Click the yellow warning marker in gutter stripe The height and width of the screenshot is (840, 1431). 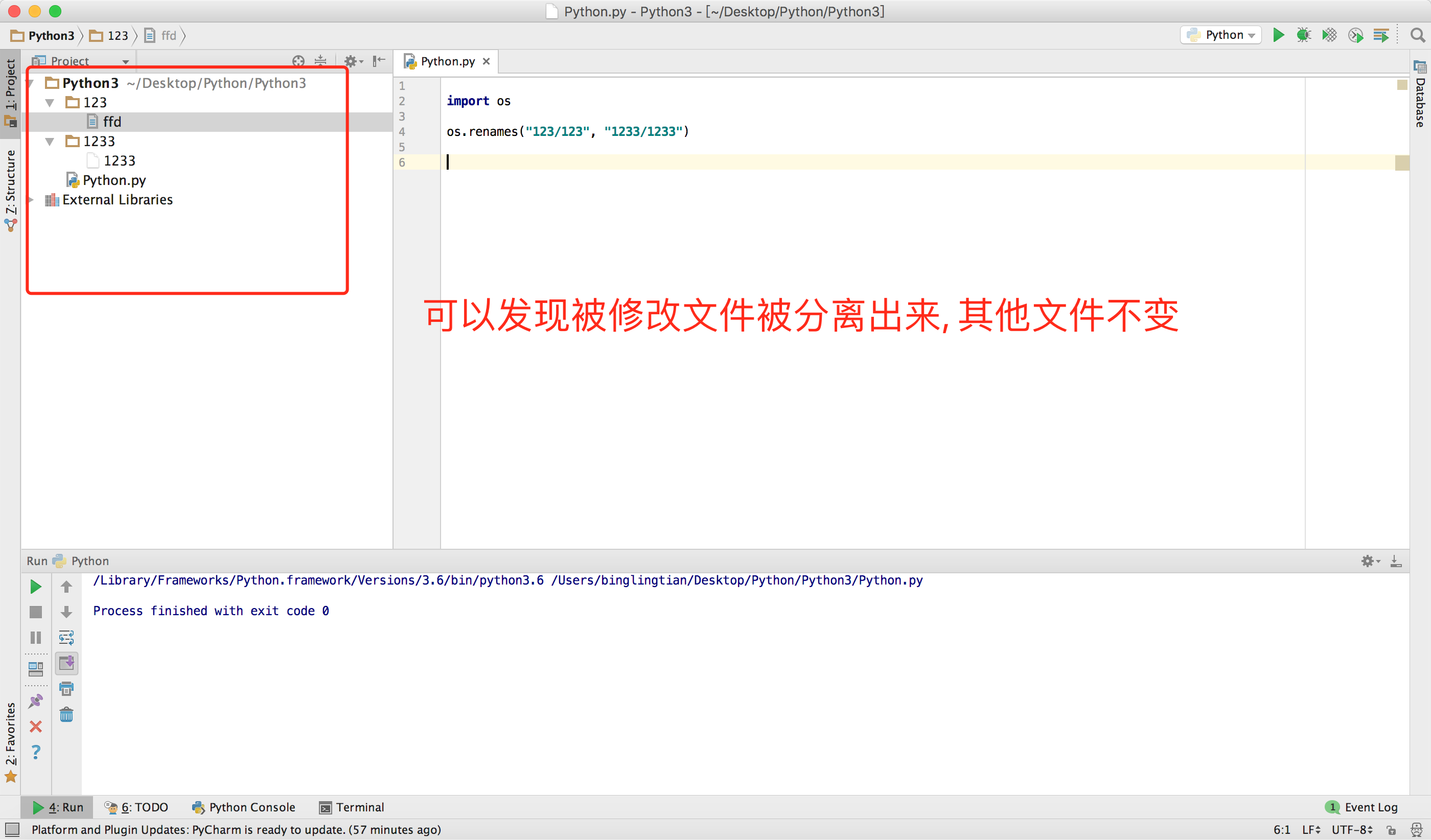[x=1401, y=163]
